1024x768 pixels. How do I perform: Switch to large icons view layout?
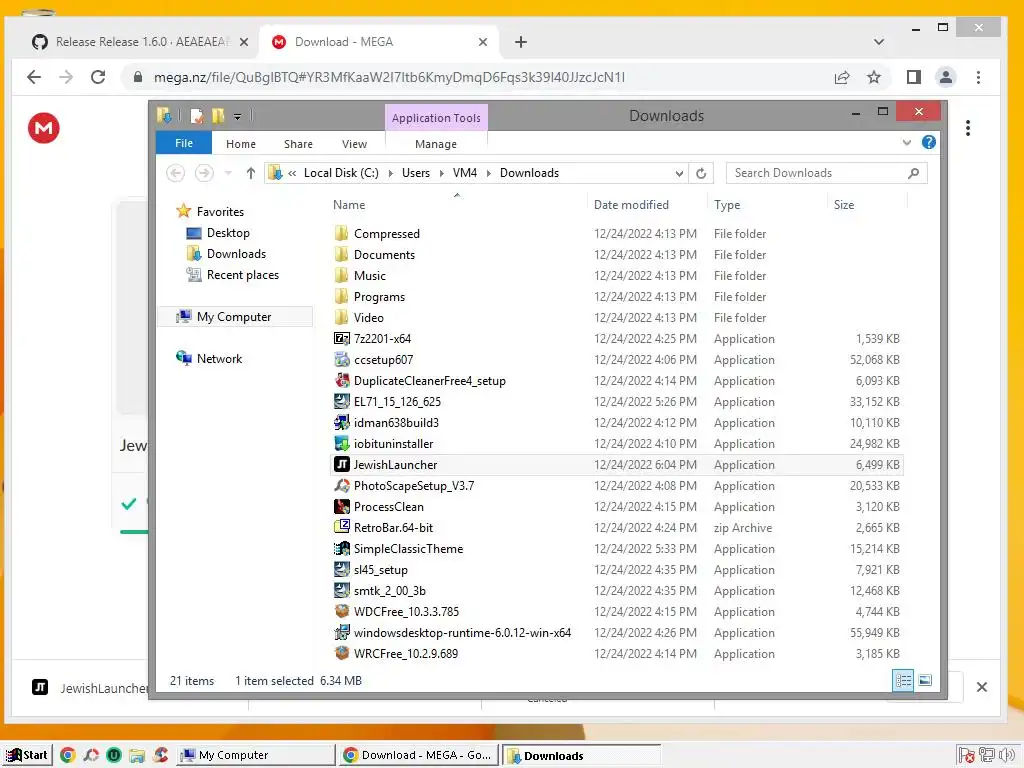pyautogui.click(x=925, y=680)
